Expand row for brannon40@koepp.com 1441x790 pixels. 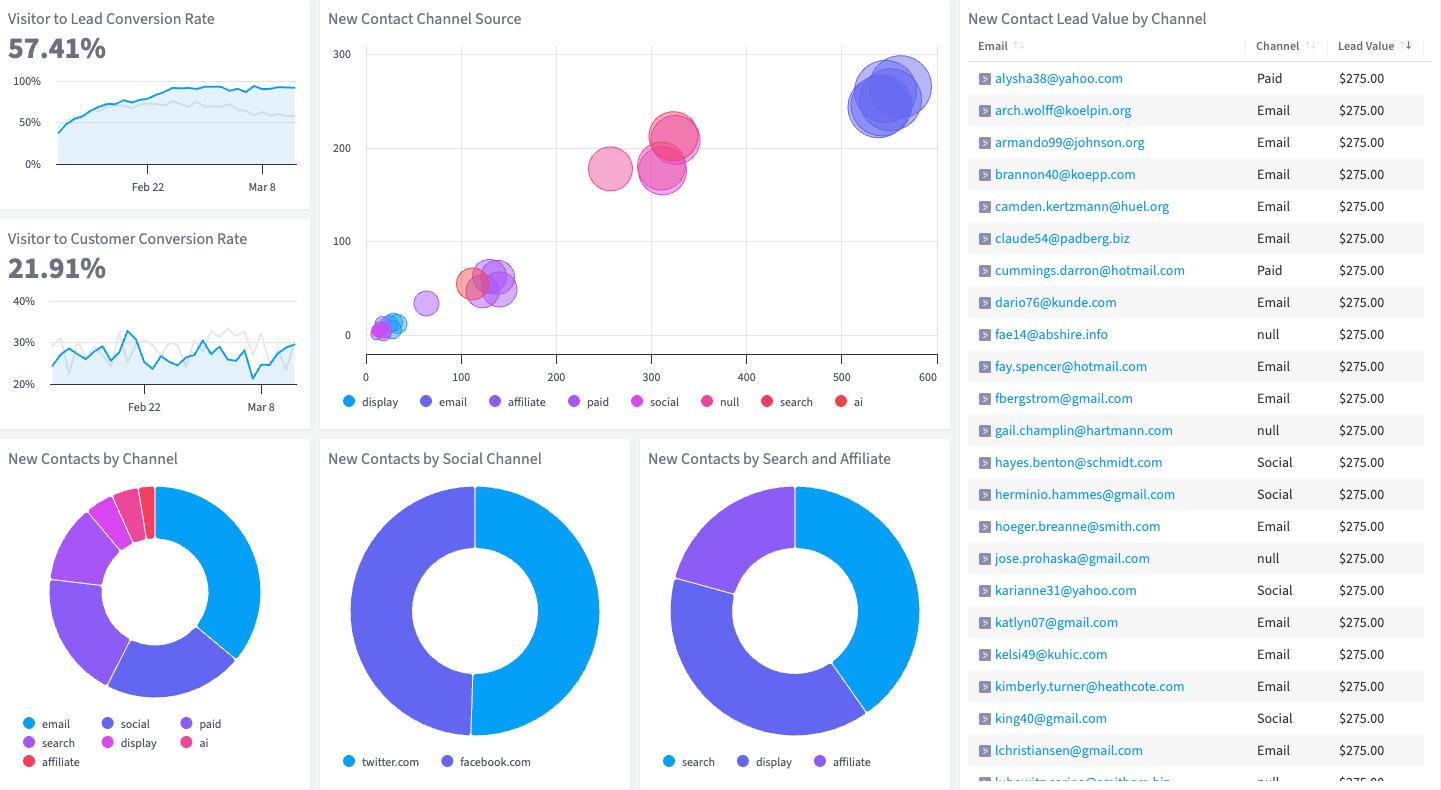[x=984, y=174]
